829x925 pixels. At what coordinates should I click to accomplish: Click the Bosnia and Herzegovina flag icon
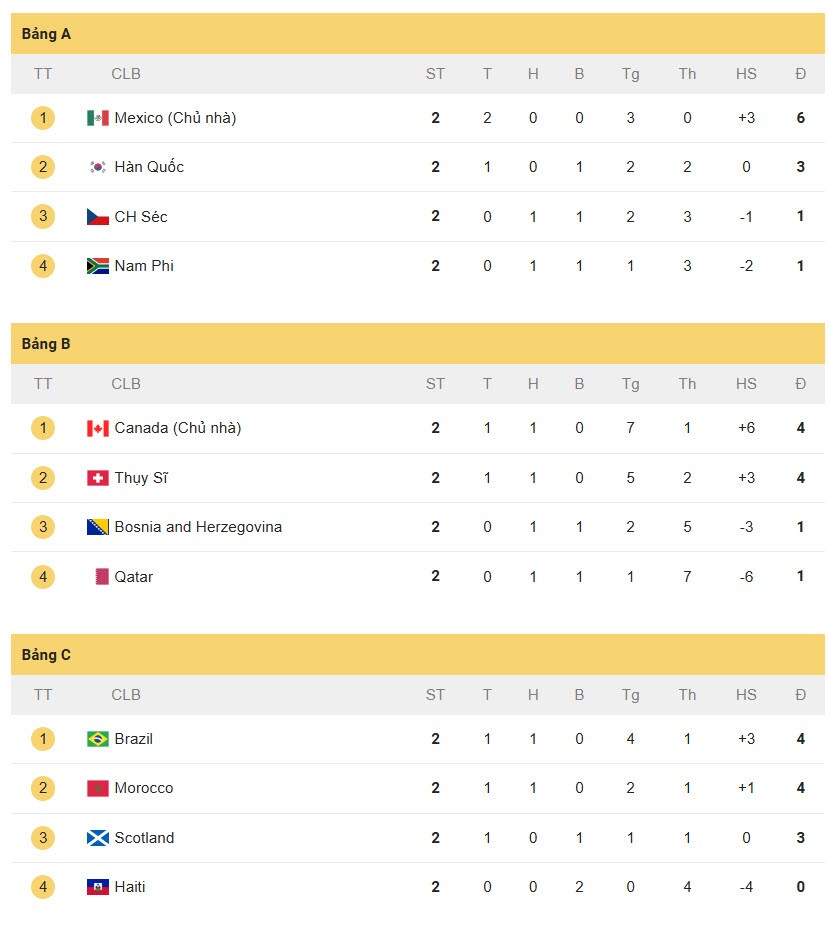97,527
